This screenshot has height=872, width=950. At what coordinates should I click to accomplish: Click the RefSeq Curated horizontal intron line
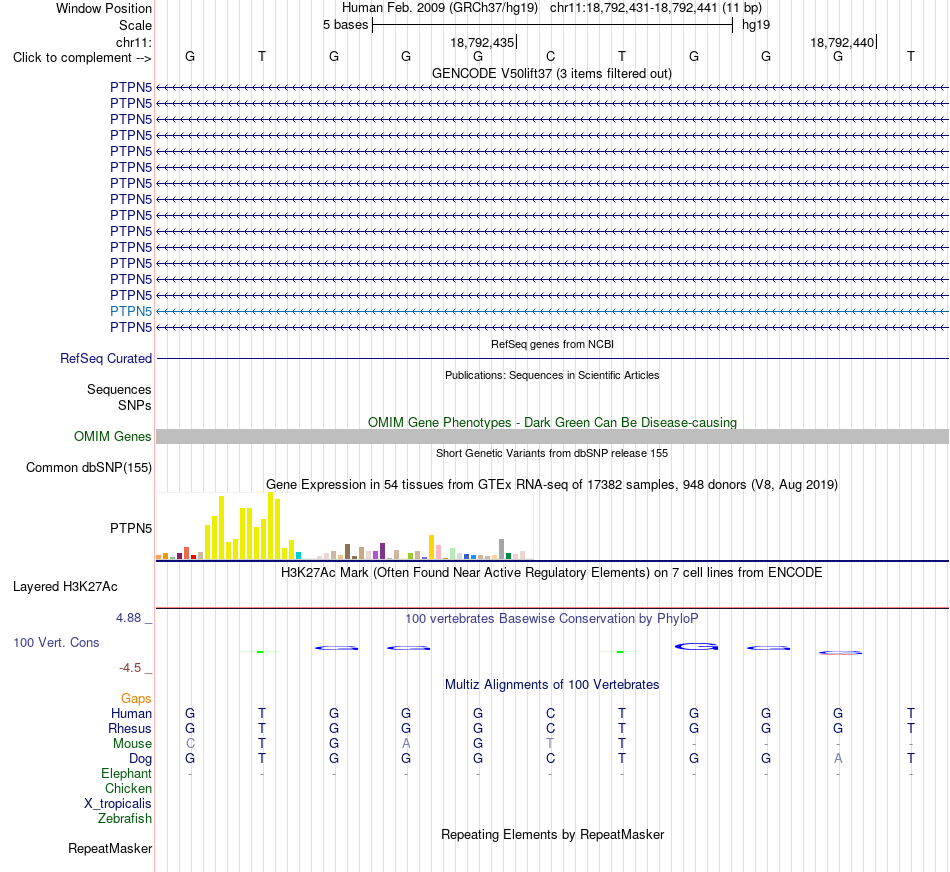[552, 359]
